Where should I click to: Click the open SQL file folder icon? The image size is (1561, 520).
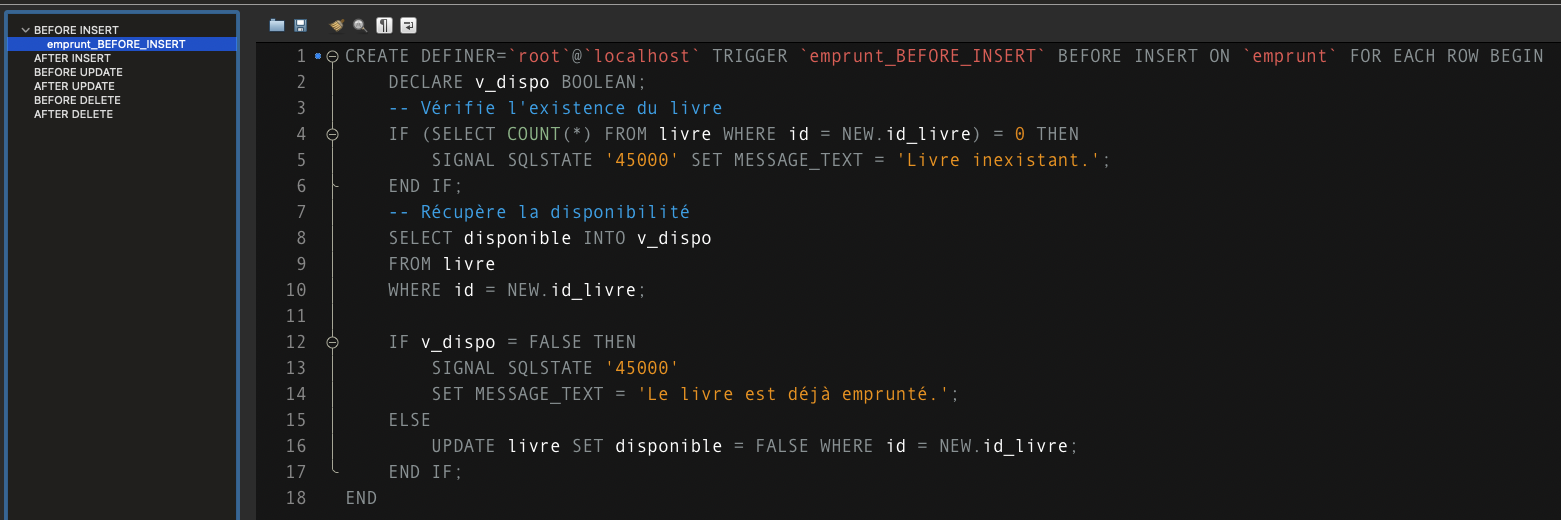pos(277,25)
